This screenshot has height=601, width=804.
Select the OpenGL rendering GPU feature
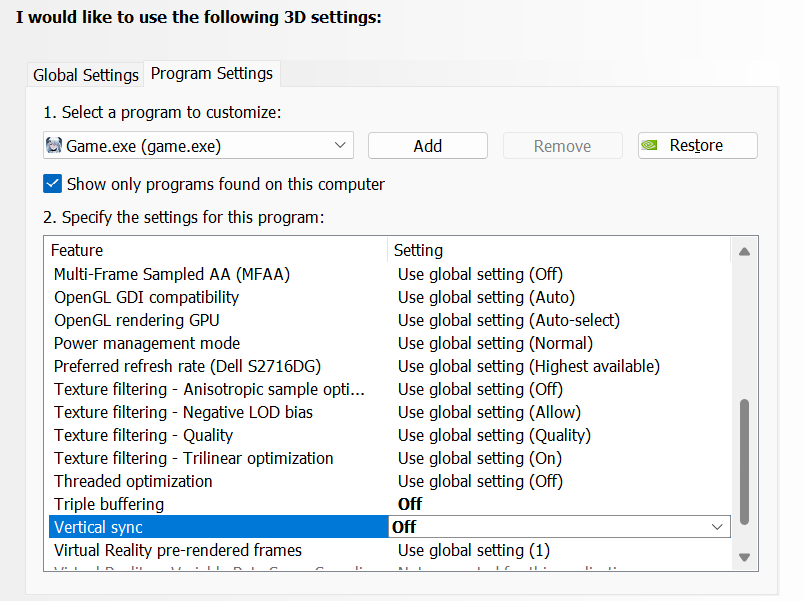point(137,320)
